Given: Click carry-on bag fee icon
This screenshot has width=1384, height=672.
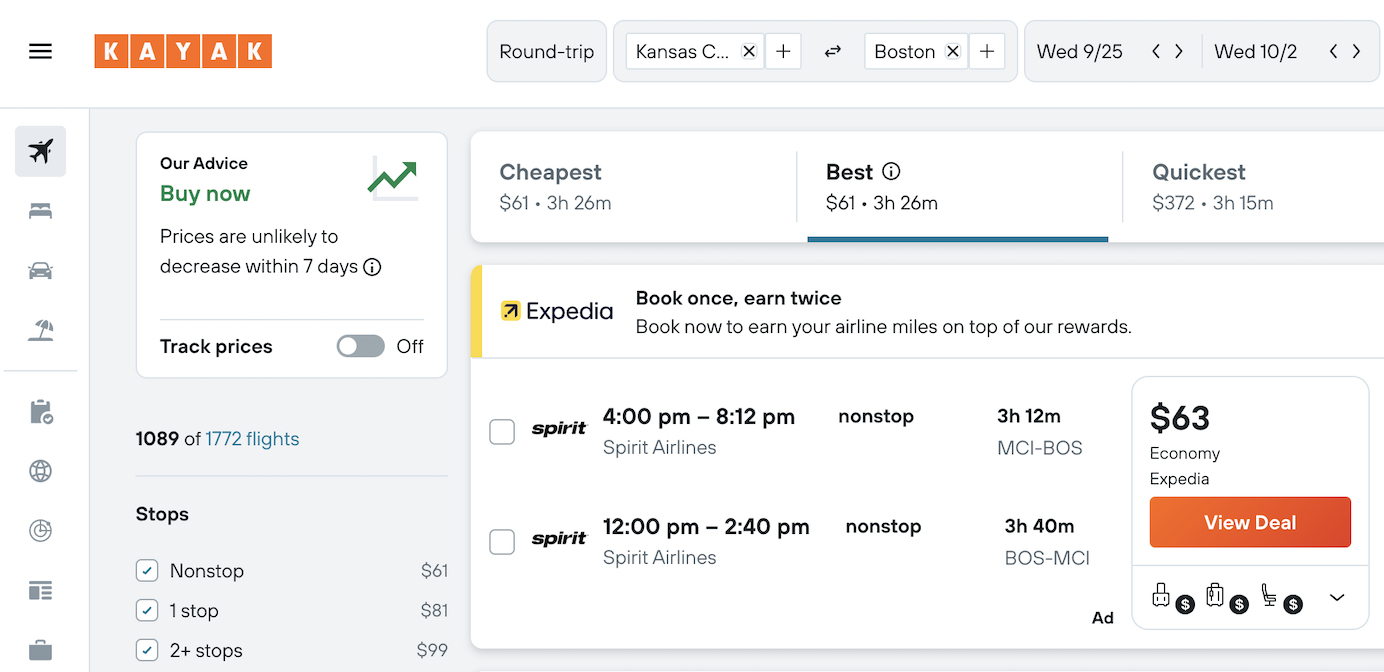Looking at the screenshot, I should coord(1171,597).
